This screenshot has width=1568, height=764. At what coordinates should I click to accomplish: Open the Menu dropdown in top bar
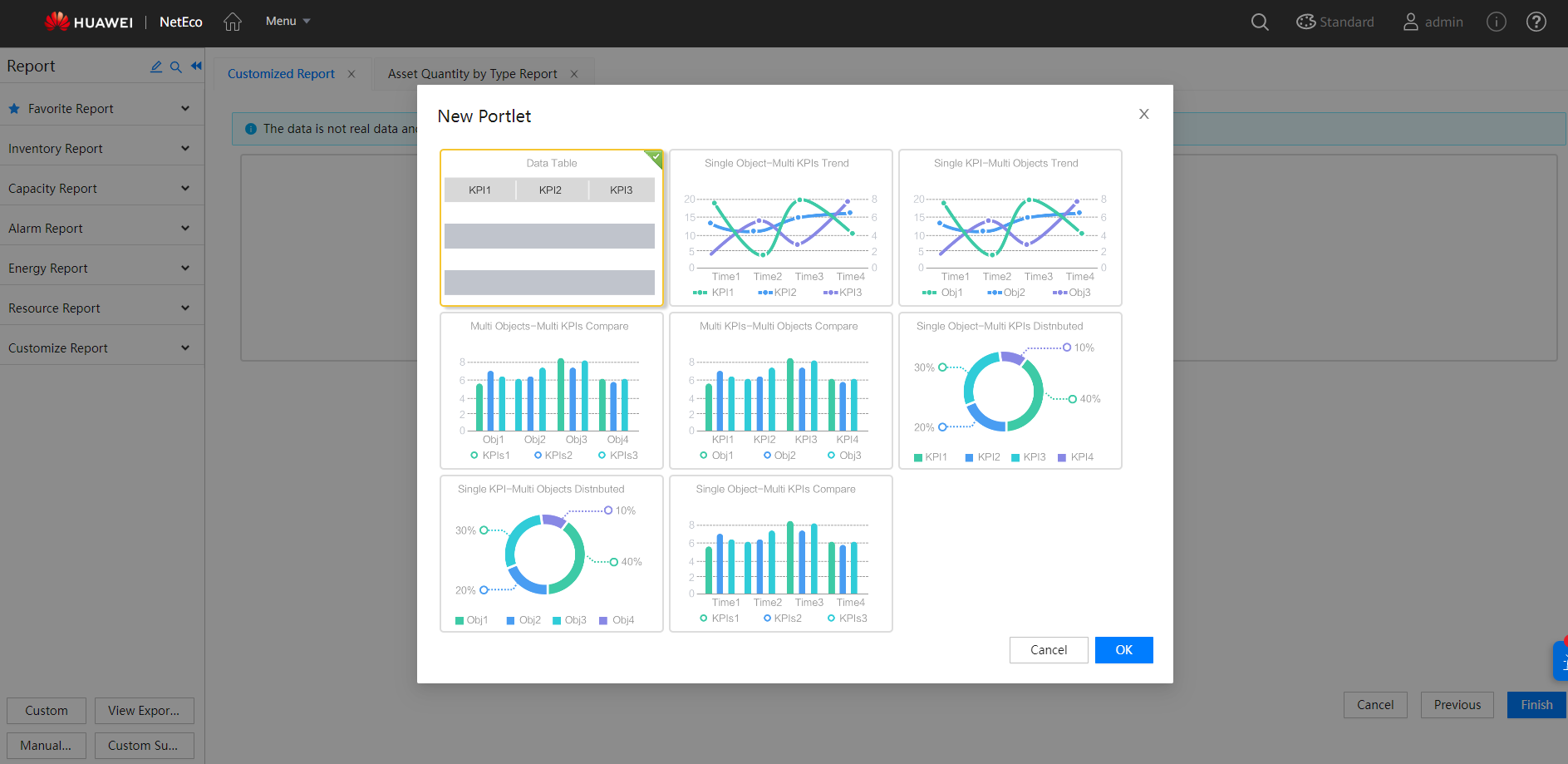(287, 21)
